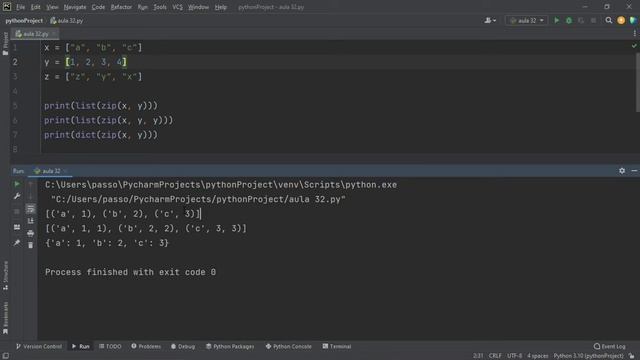Open the Window menu
640x360 pixels.
click(198, 7)
